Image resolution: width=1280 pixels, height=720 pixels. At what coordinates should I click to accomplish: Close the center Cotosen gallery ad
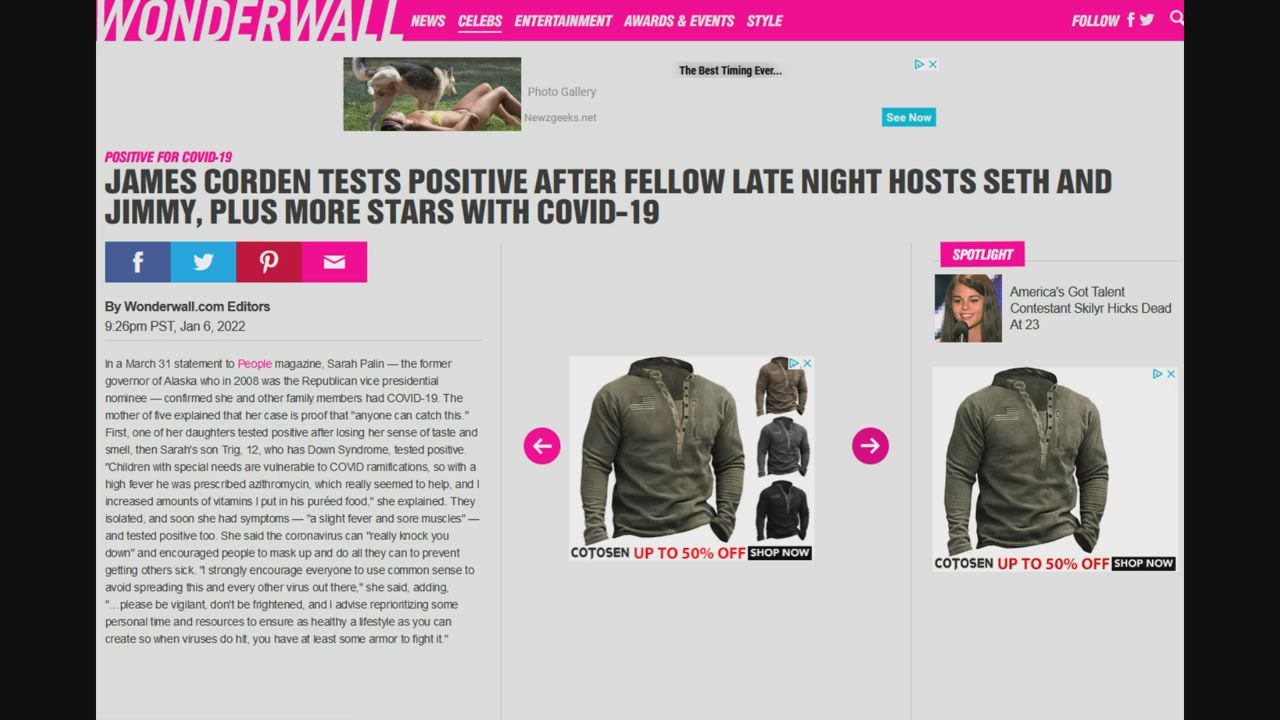click(x=807, y=363)
